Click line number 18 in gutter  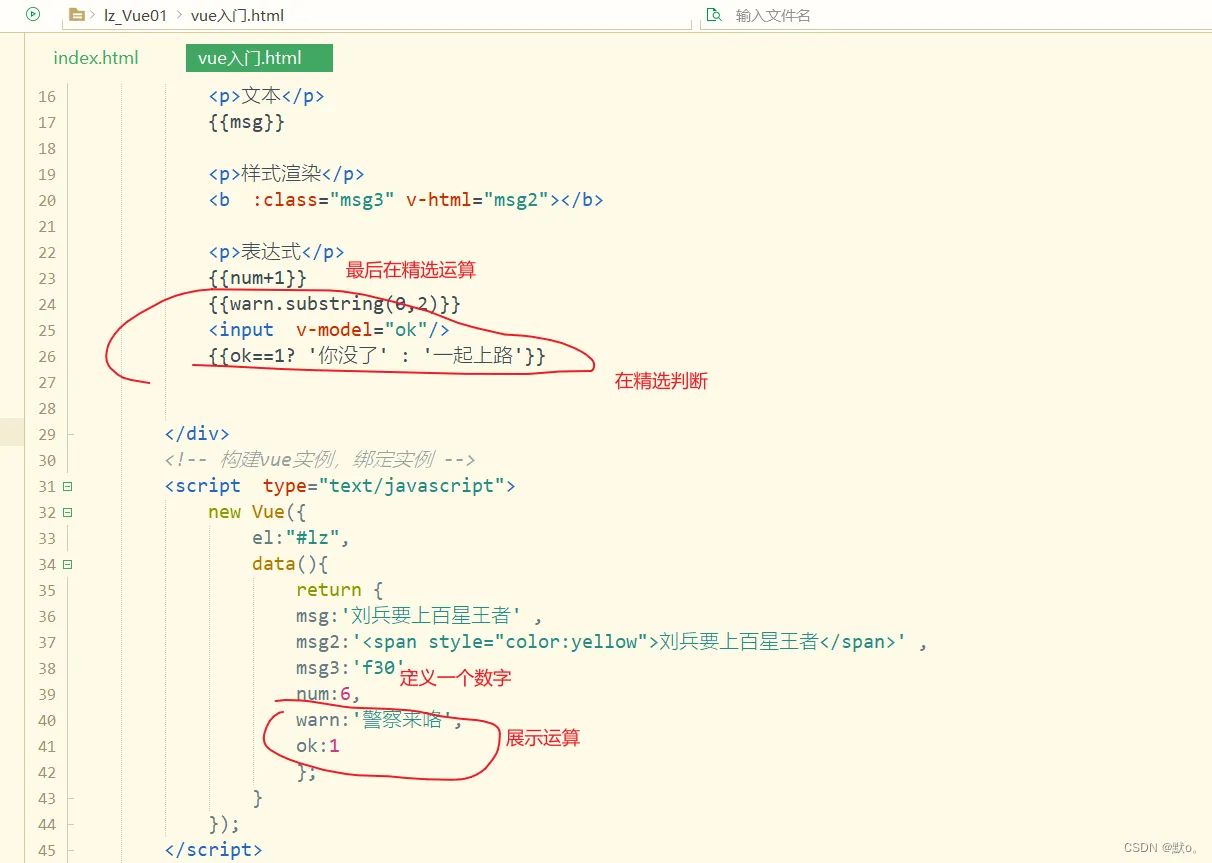(47, 148)
